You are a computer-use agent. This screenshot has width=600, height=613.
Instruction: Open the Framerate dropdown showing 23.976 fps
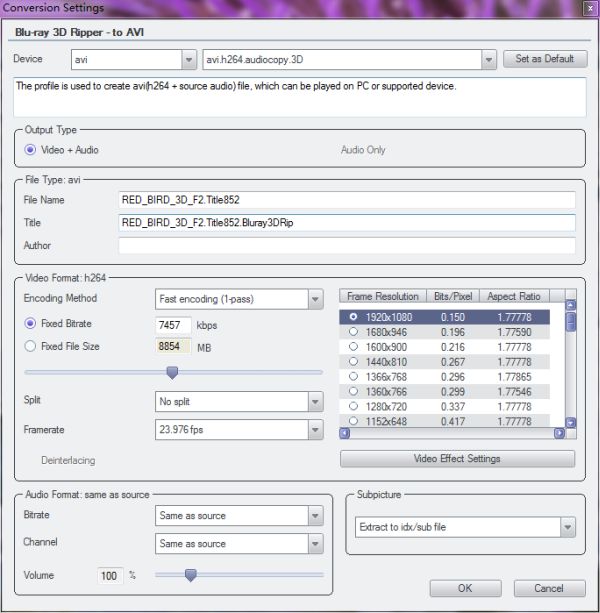click(x=239, y=430)
